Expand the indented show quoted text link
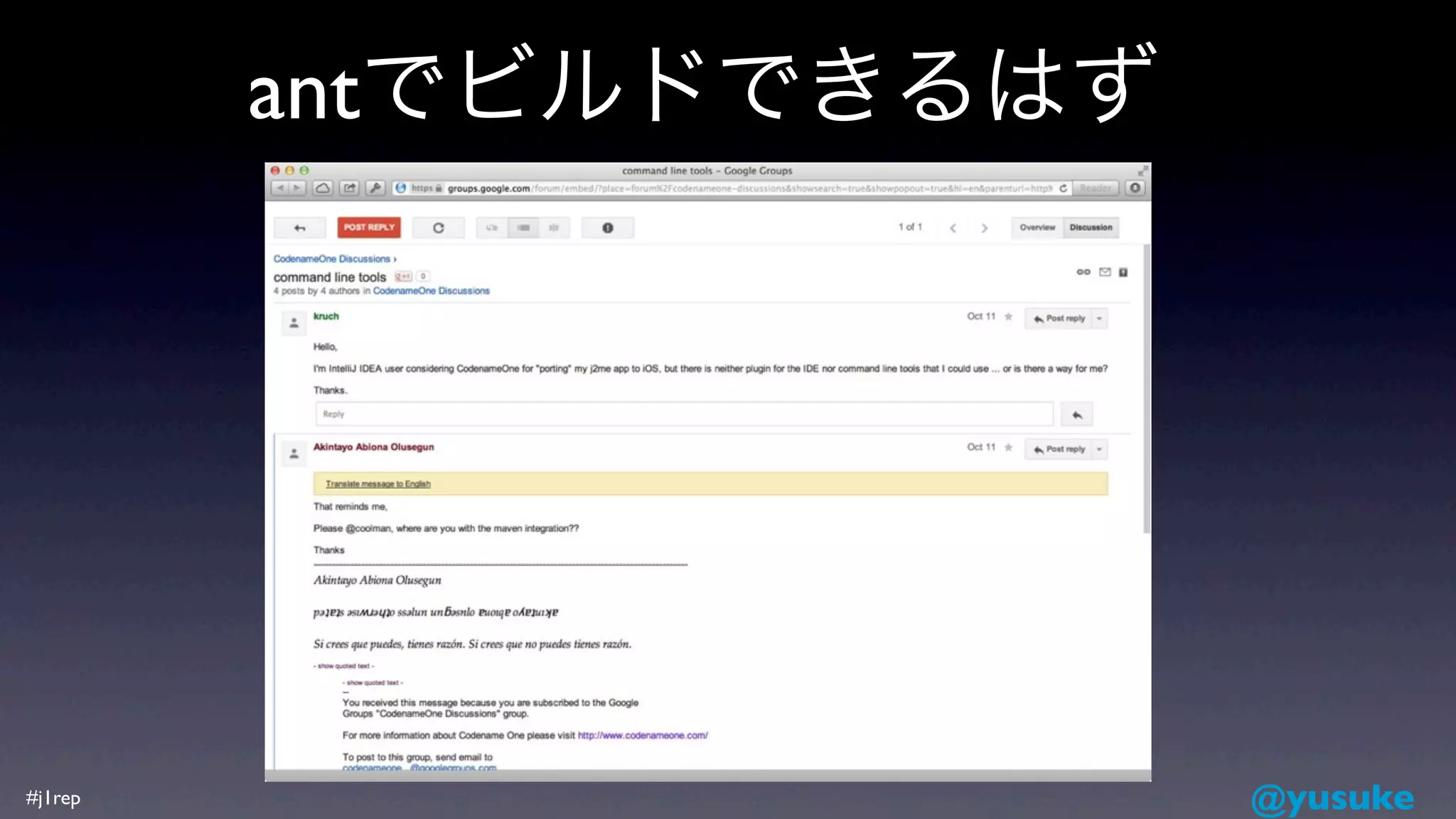 tap(373, 682)
